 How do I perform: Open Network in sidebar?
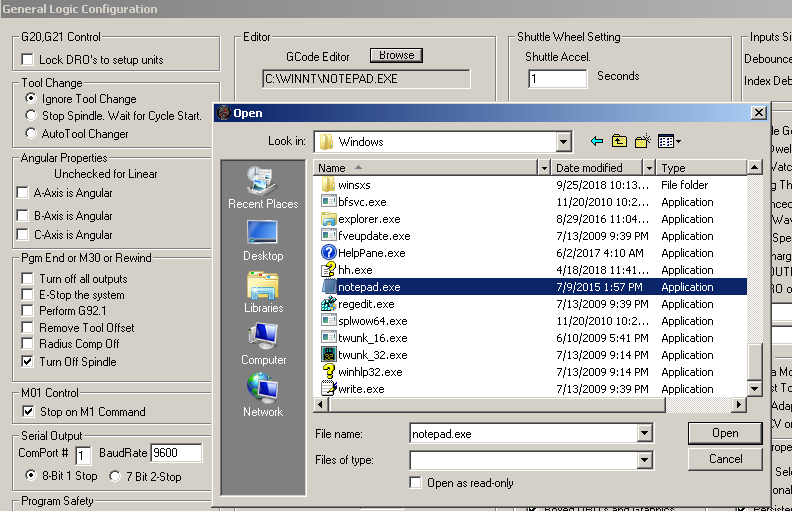[x=263, y=396]
